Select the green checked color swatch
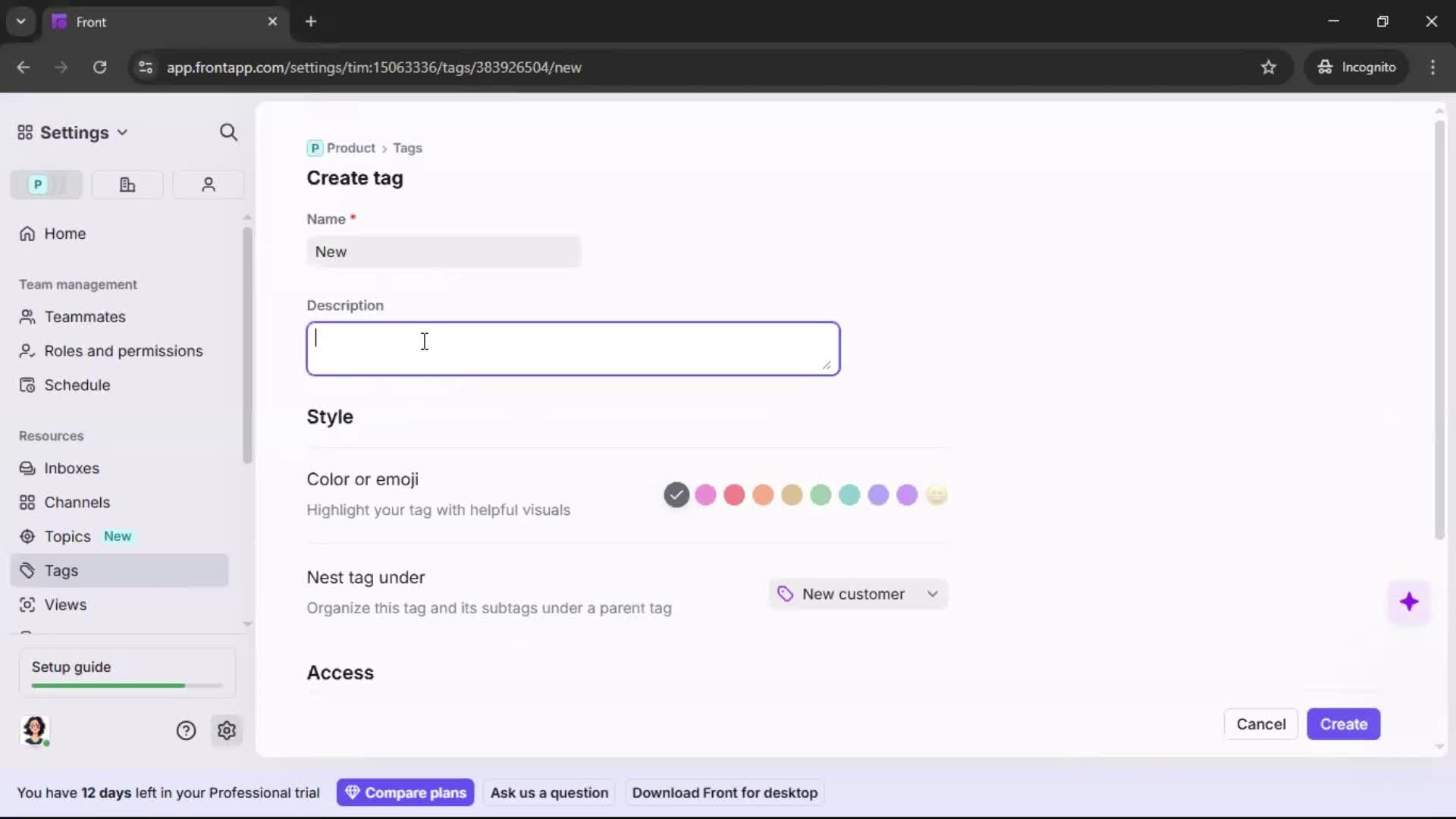This screenshot has width=1456, height=819. click(x=676, y=494)
